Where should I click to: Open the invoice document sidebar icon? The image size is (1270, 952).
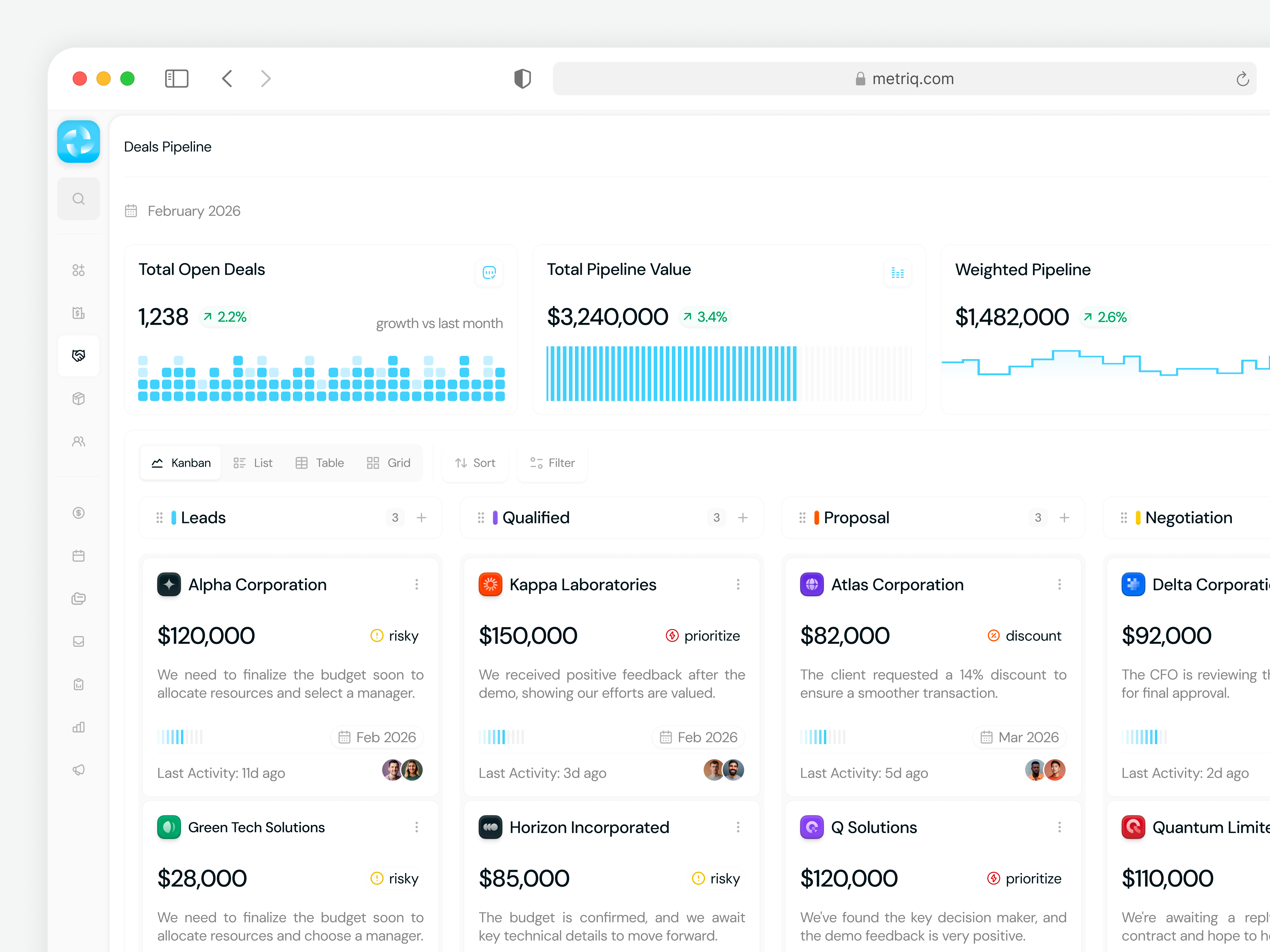pos(79,313)
